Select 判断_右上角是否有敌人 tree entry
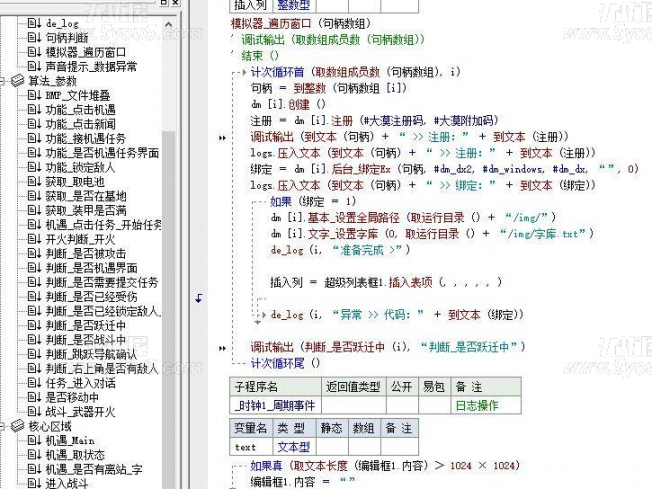Viewport: 652px width, 489px height. tap(102, 369)
